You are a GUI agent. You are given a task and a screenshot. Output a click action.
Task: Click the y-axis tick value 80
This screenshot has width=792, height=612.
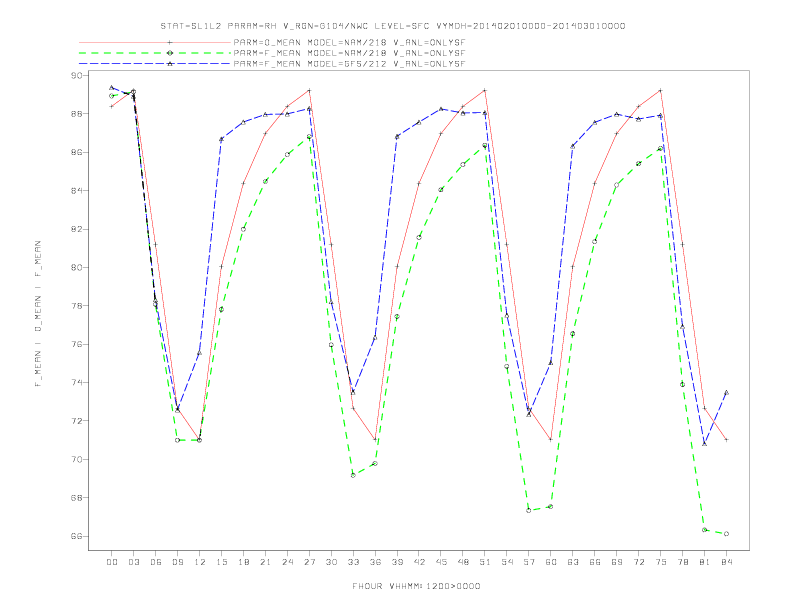77,267
